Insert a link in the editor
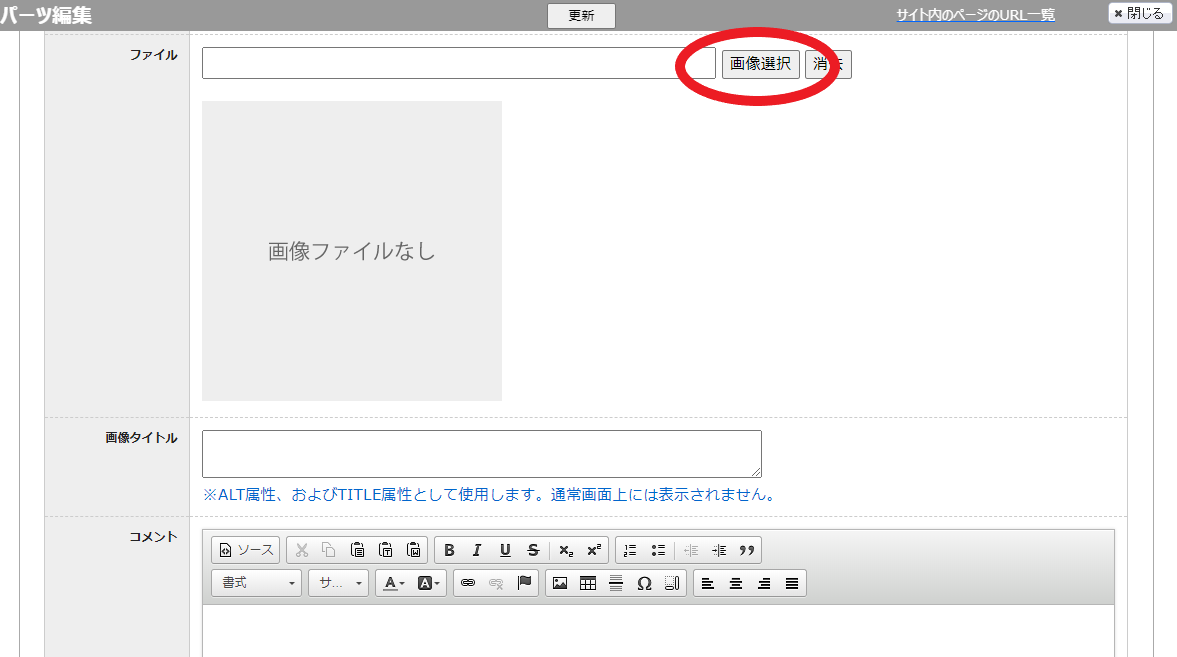Screen dimensions: 1177x657 point(468,583)
